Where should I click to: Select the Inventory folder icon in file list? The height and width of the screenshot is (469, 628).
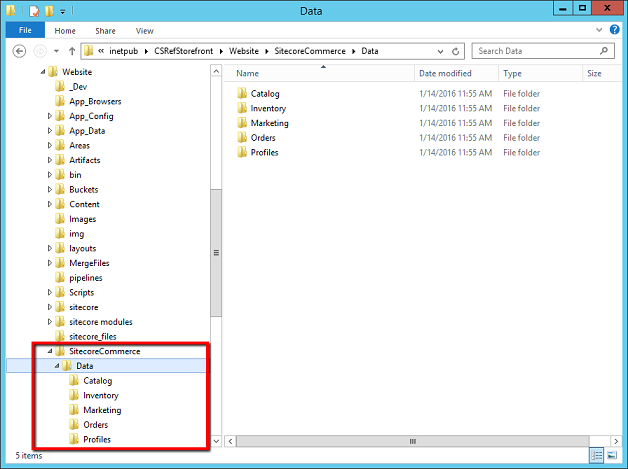click(242, 108)
